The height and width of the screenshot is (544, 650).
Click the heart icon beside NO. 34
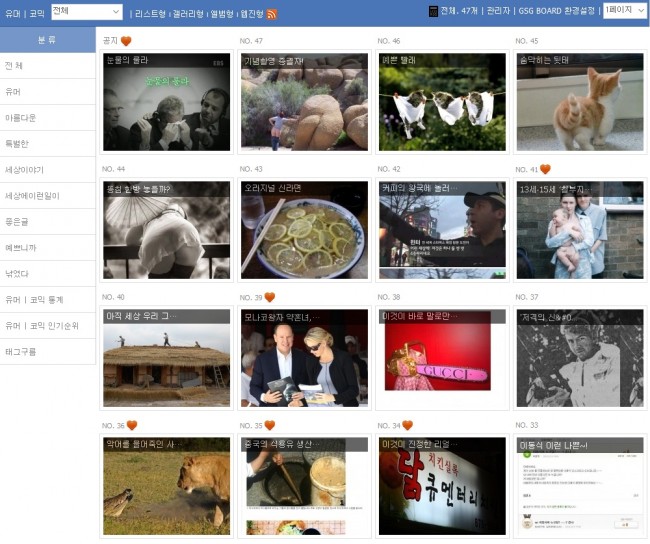tap(407, 425)
